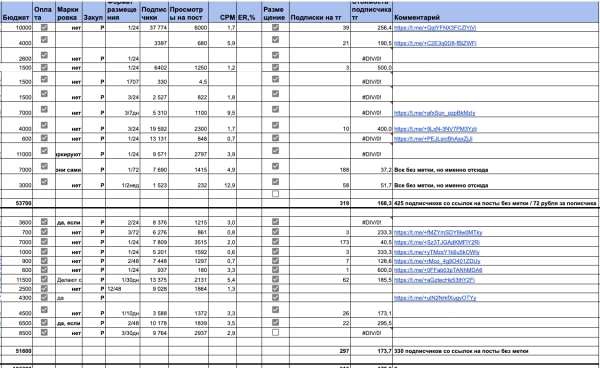
Task: Tick the empty Размещение checkbox above the 53700 total
Action: click(x=275, y=194)
